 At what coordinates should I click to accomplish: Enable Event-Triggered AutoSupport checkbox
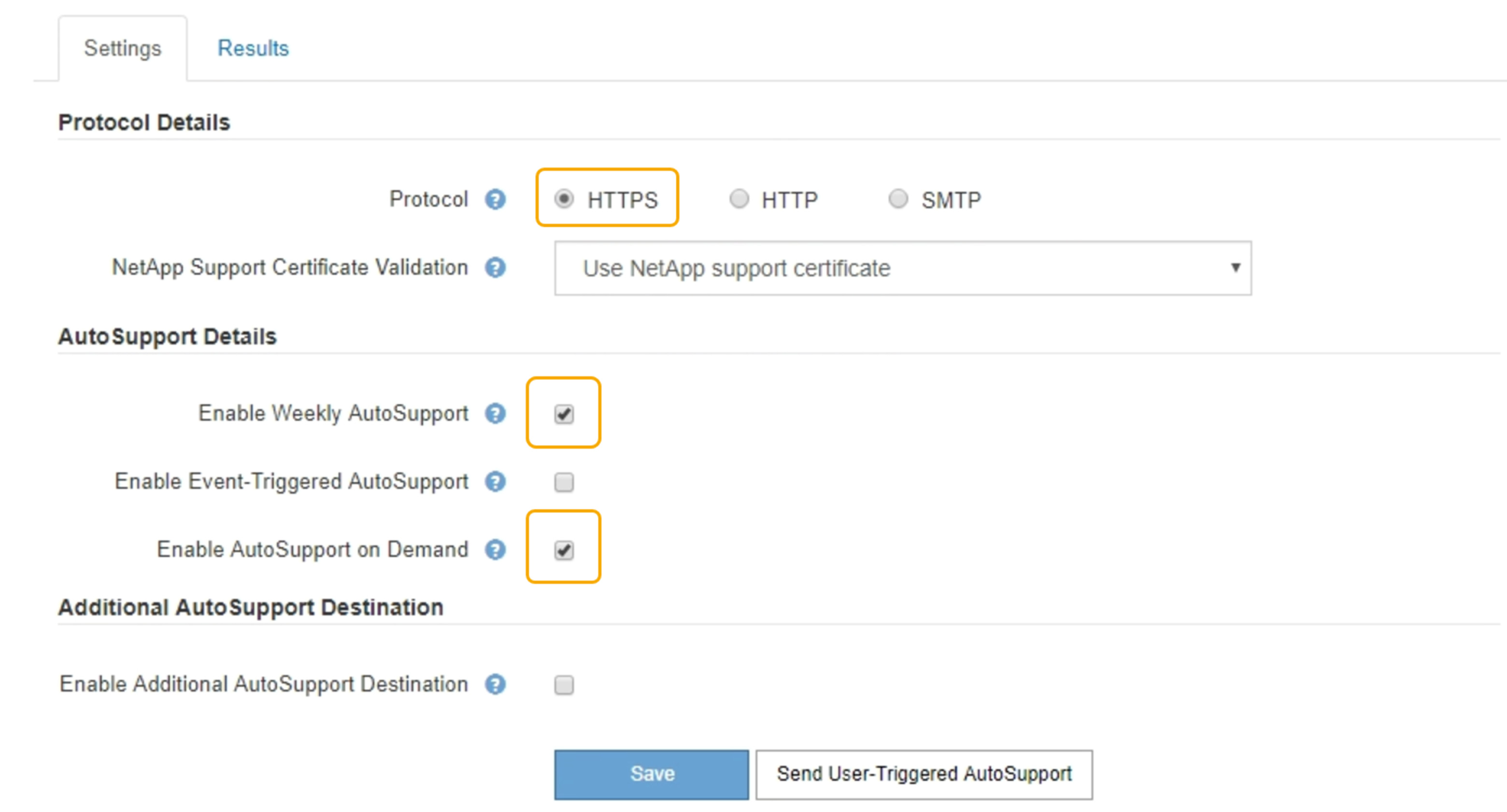coord(564,482)
